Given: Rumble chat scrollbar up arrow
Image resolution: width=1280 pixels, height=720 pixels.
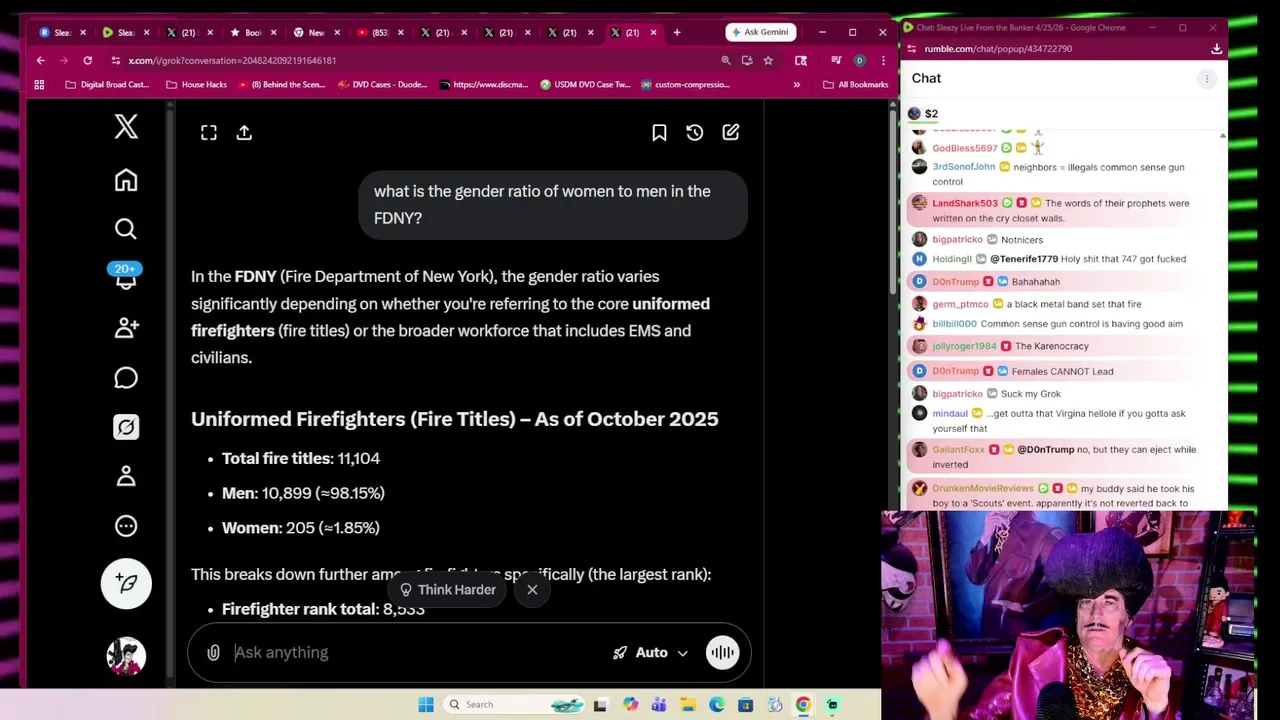Looking at the screenshot, I should pyautogui.click(x=1222, y=136).
